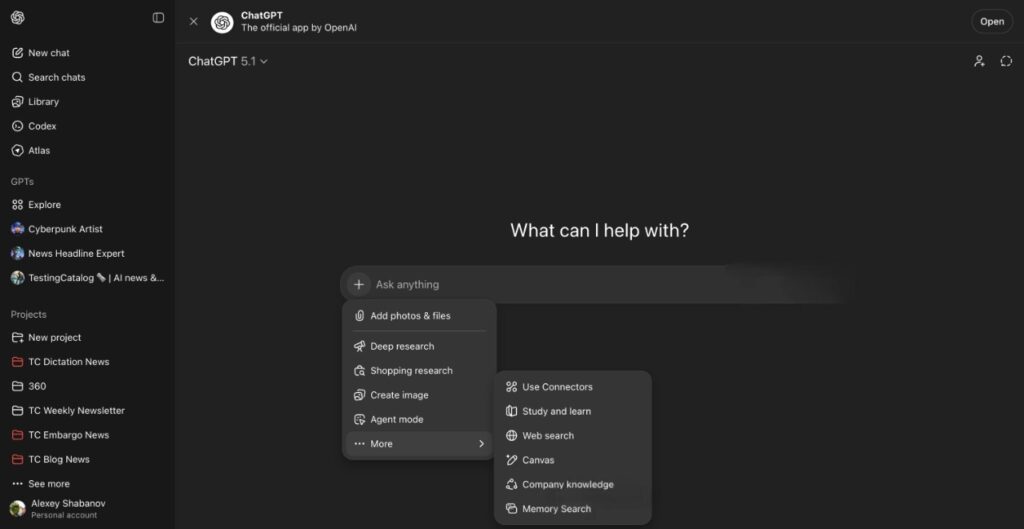This screenshot has height=529, width=1024.
Task: Click the ChatGPT app banner logo
Action: coord(222,22)
